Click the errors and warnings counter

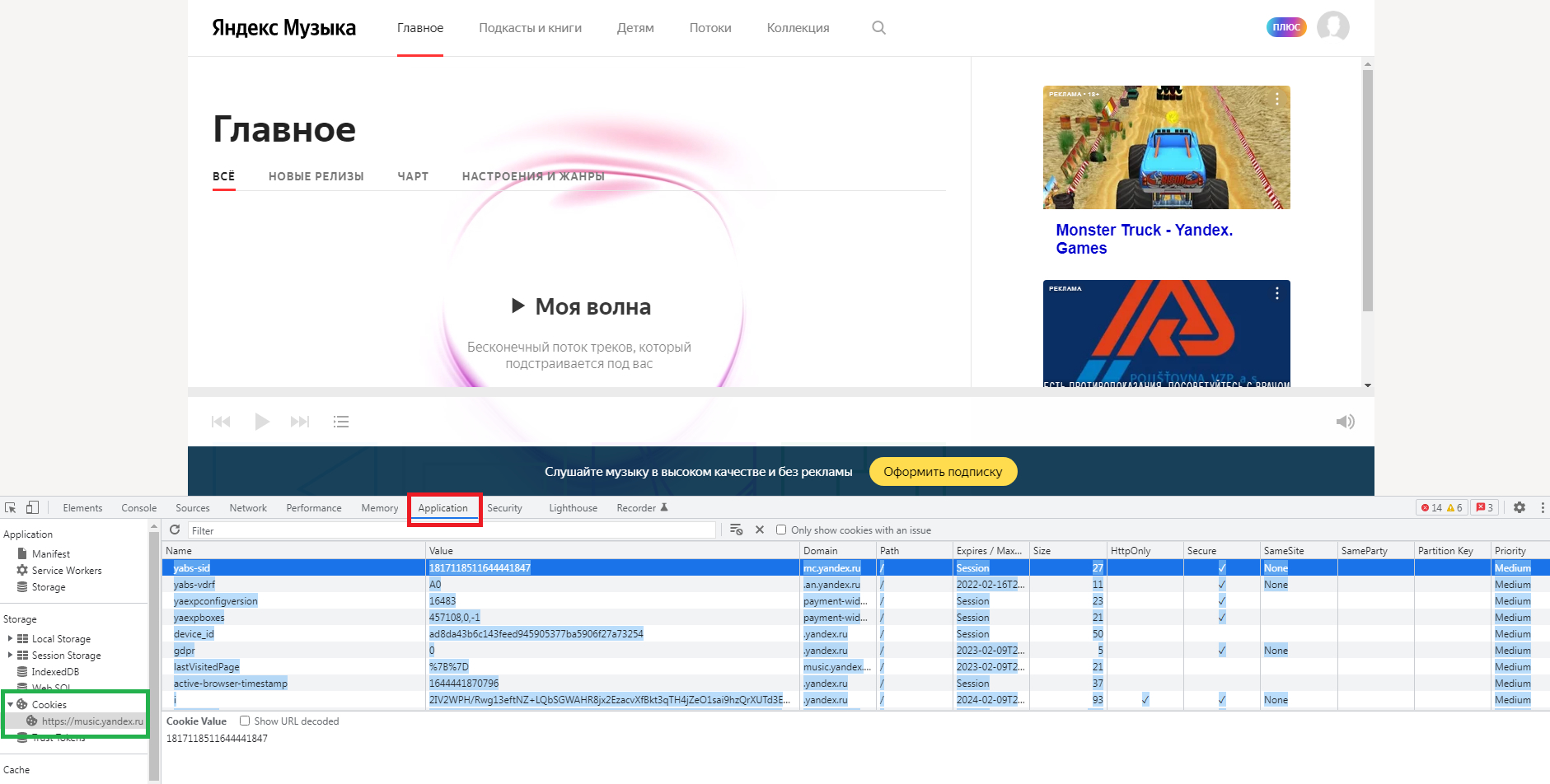coord(1441,507)
